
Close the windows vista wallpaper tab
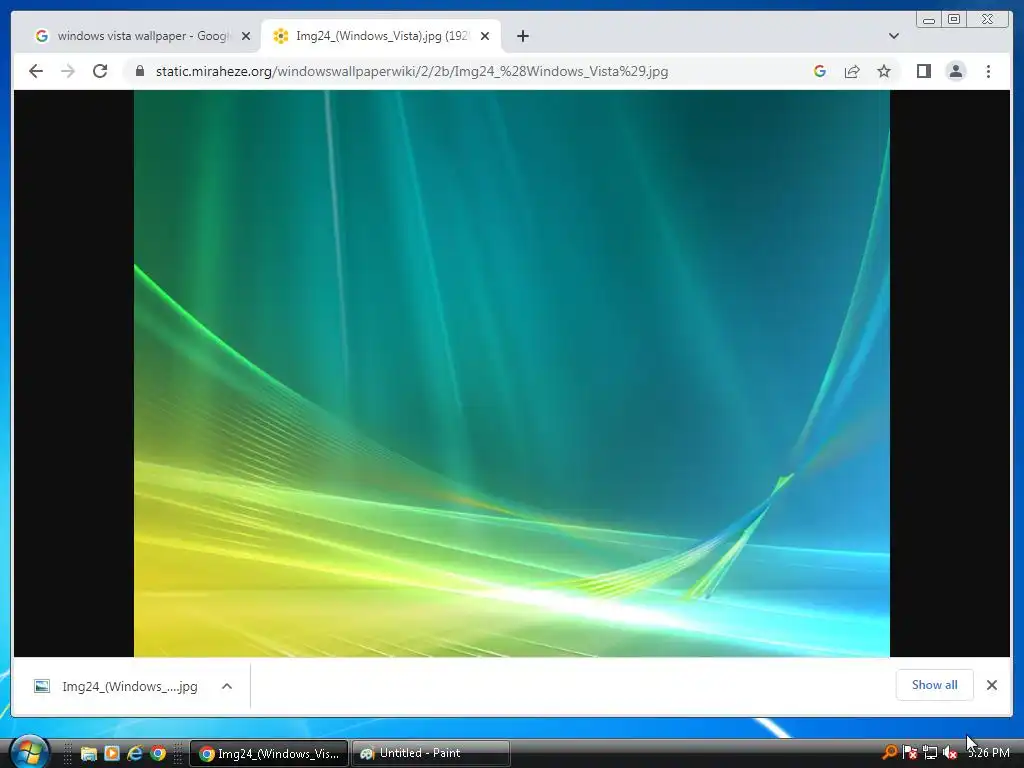[x=246, y=36]
